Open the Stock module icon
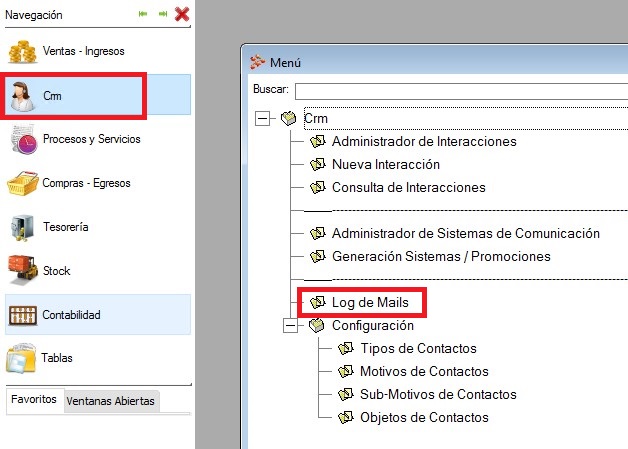This screenshot has width=628, height=449. (x=23, y=271)
